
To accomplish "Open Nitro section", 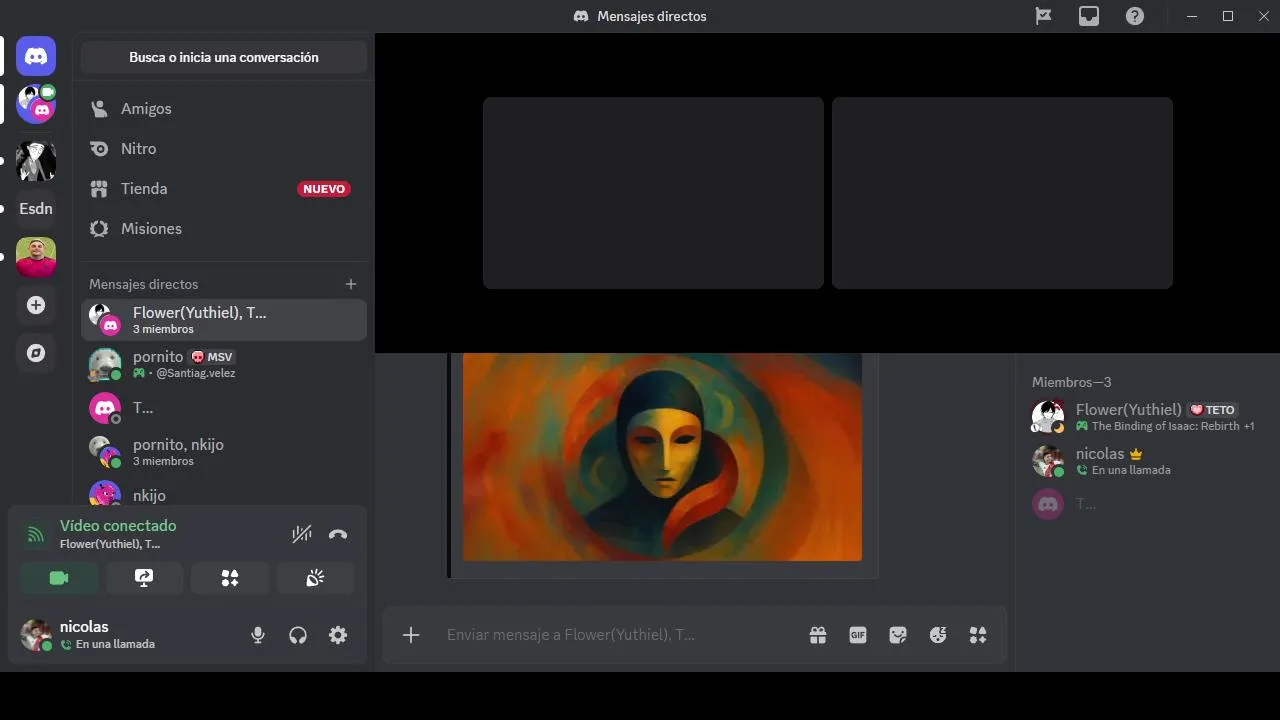I will [224, 148].
